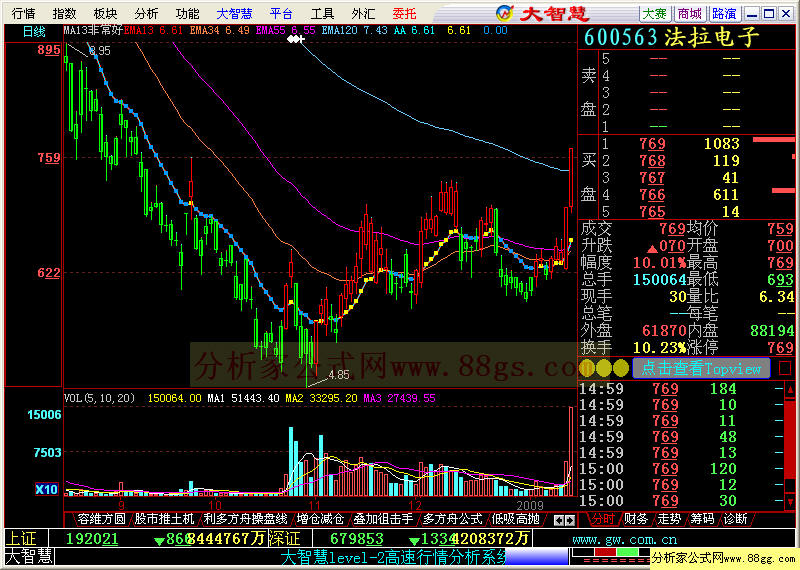
Task: Select the 筹码 tab
Action: (703, 519)
